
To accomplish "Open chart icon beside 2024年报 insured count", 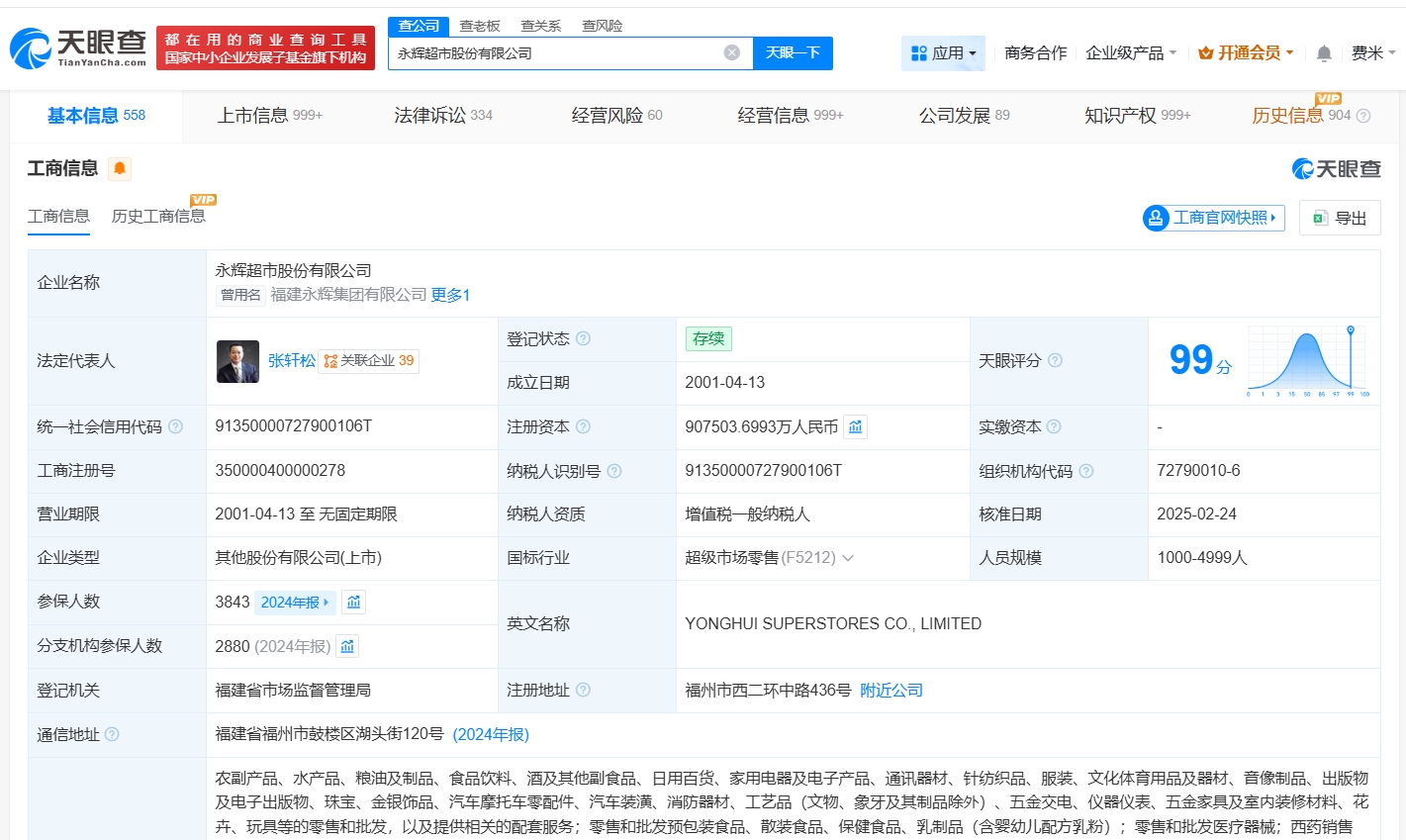I will (x=353, y=602).
